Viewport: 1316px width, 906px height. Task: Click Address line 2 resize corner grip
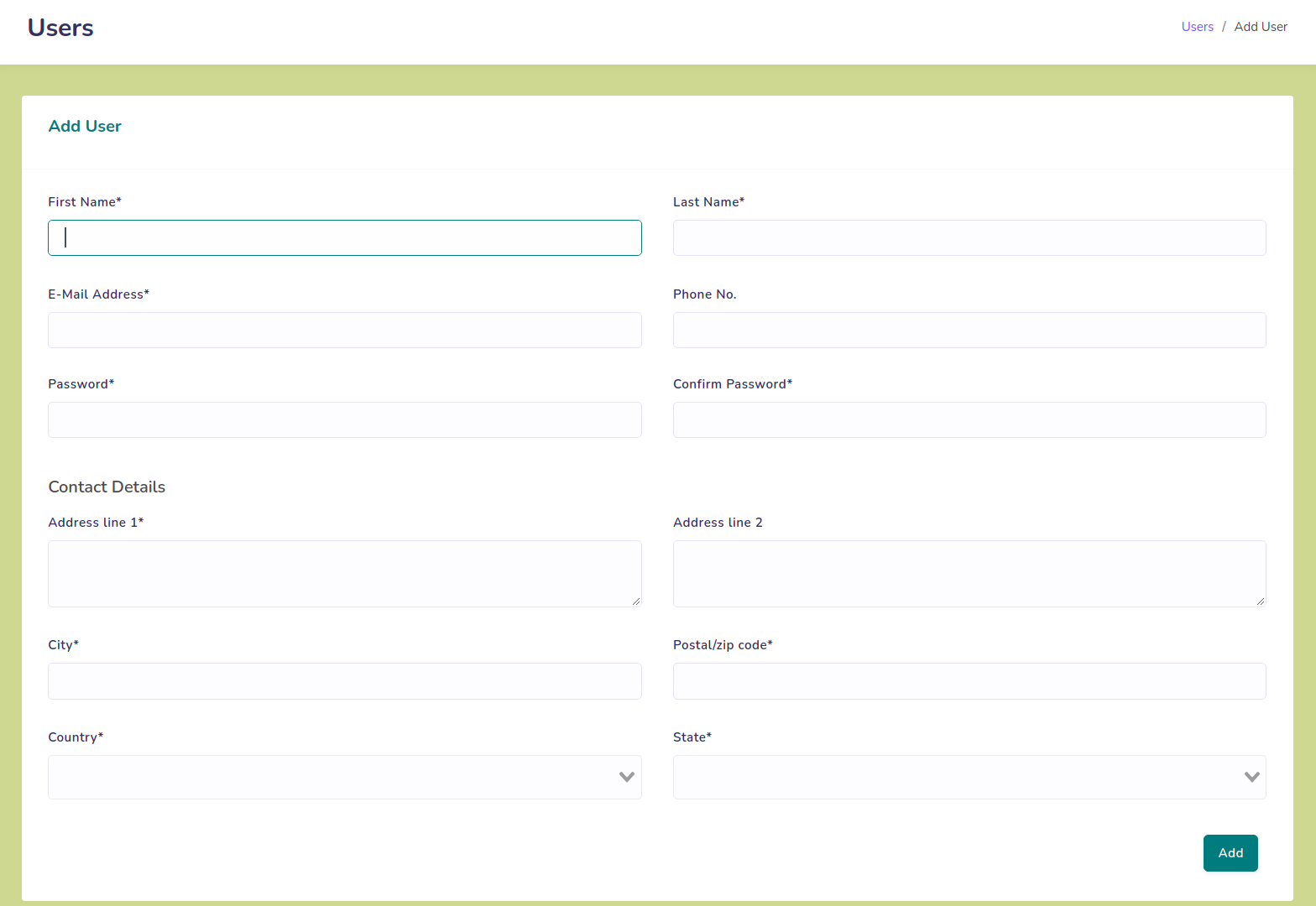pyautogui.click(x=1261, y=601)
